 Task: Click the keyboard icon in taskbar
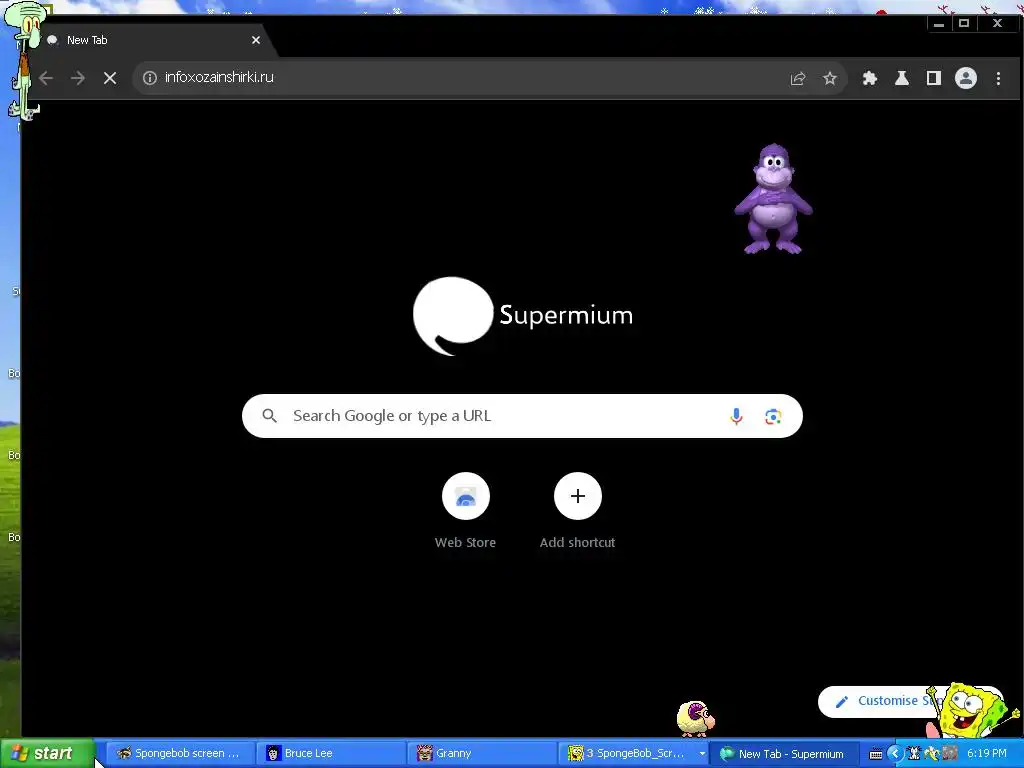(x=876, y=754)
